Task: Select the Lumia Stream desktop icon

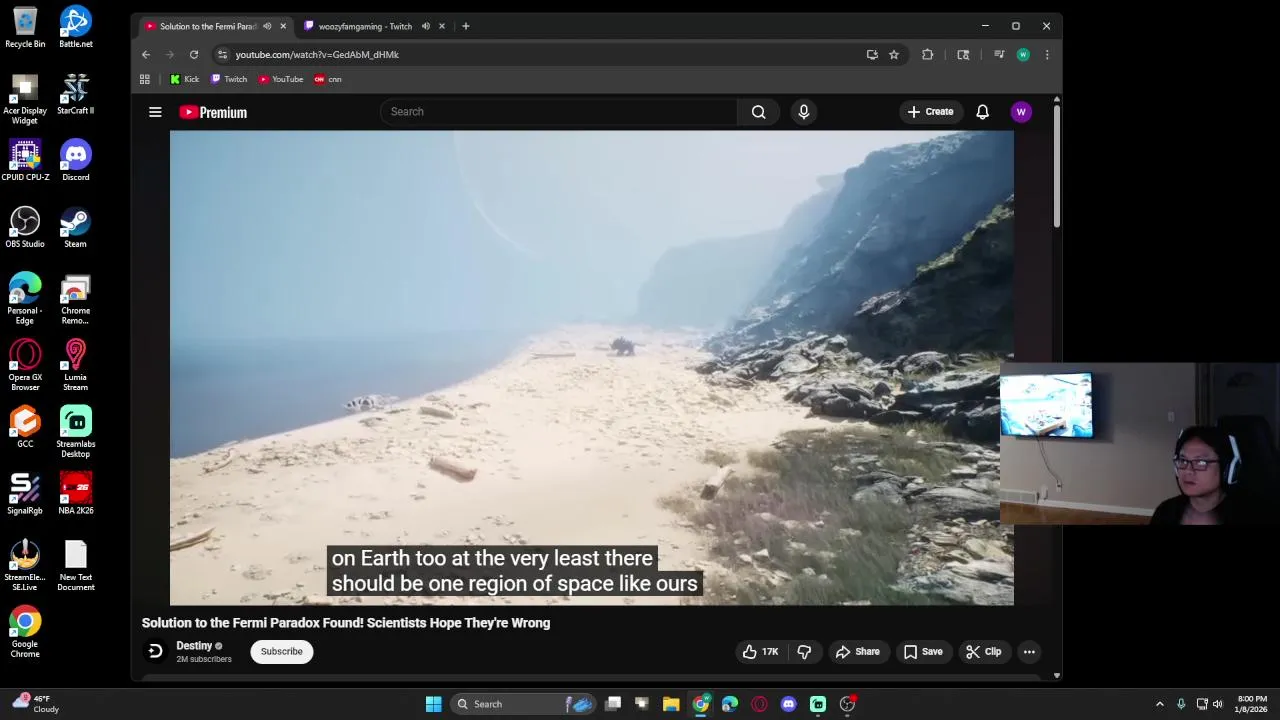Action: tap(75, 365)
